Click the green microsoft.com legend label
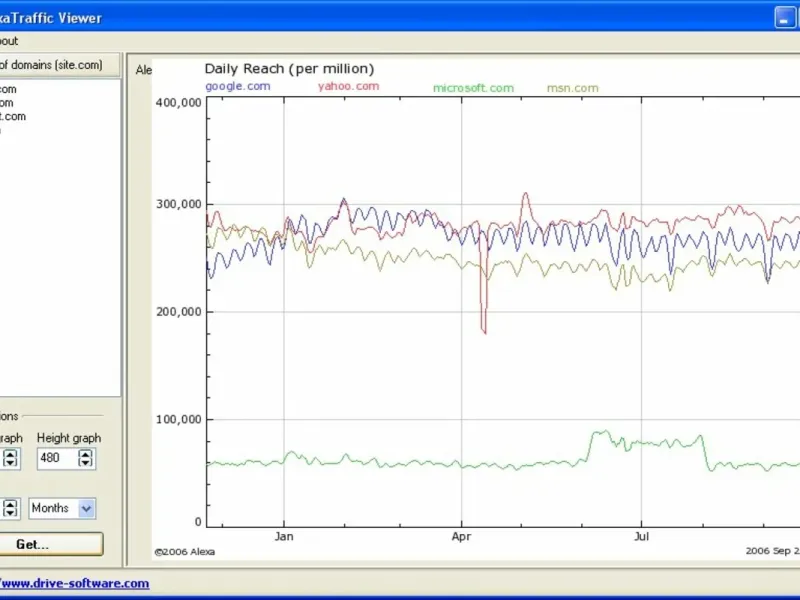This screenshot has height=600, width=800. tap(473, 88)
